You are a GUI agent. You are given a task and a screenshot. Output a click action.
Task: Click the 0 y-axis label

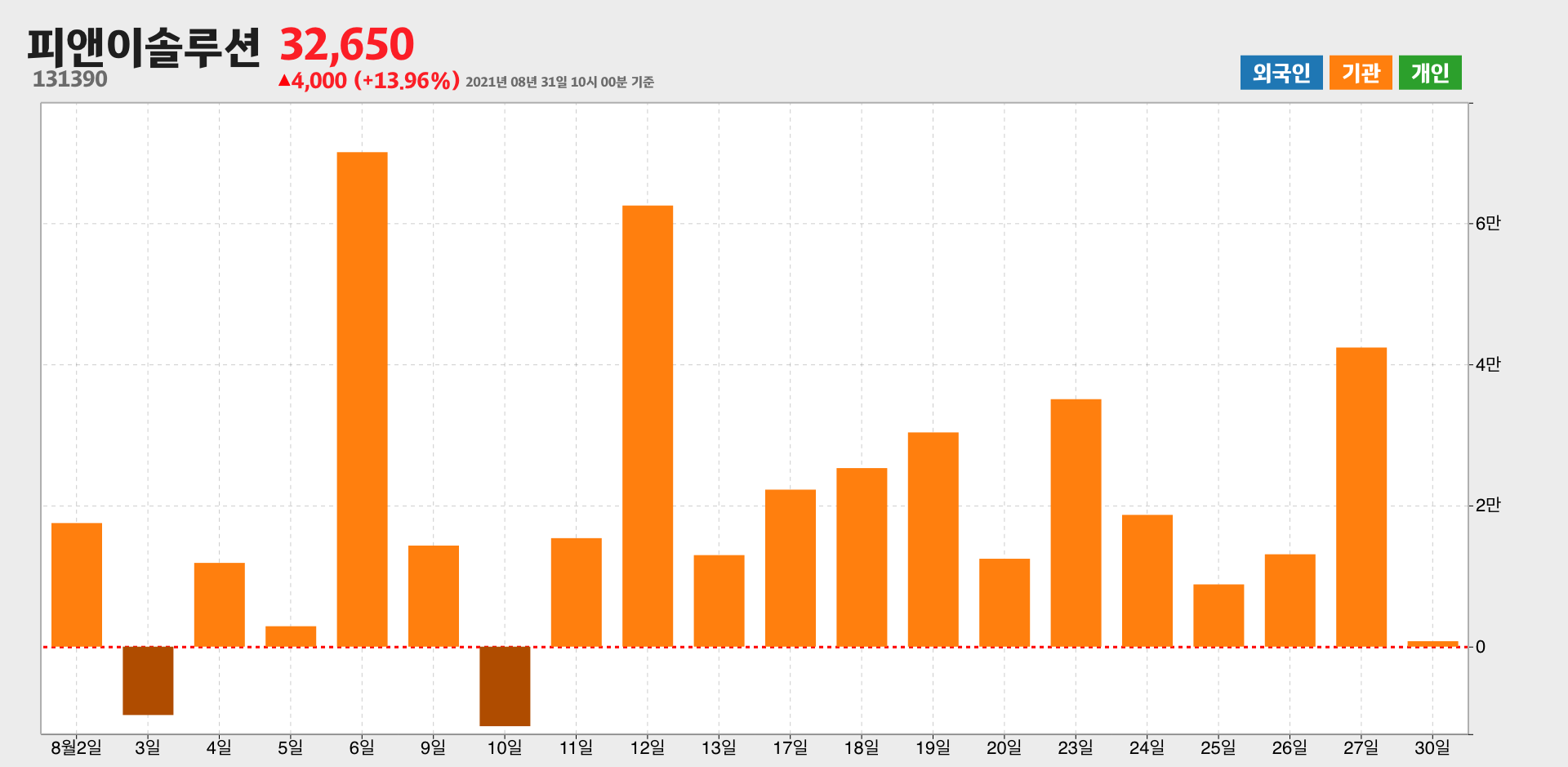click(1481, 647)
